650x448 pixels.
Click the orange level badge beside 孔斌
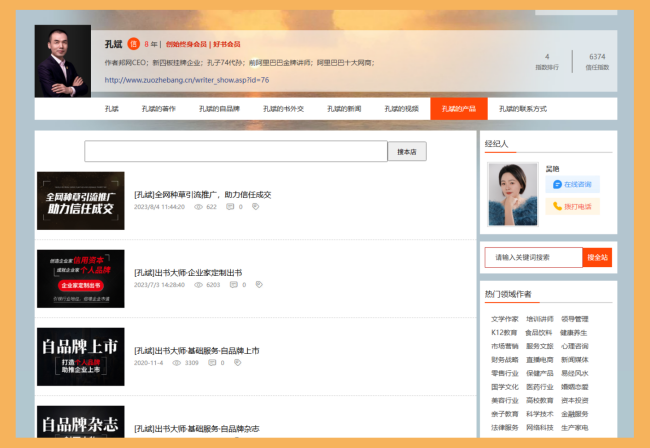coord(133,44)
